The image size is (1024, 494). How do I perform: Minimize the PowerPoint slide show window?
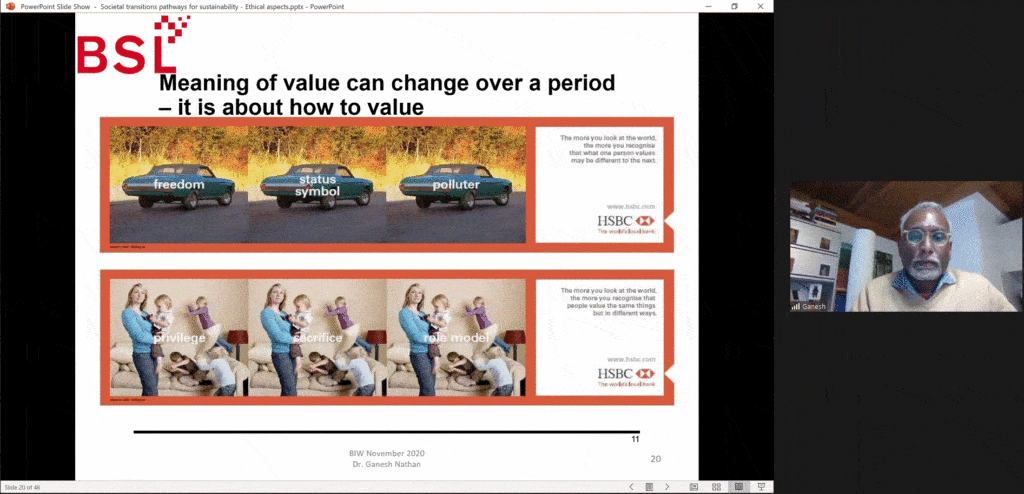[705, 6]
